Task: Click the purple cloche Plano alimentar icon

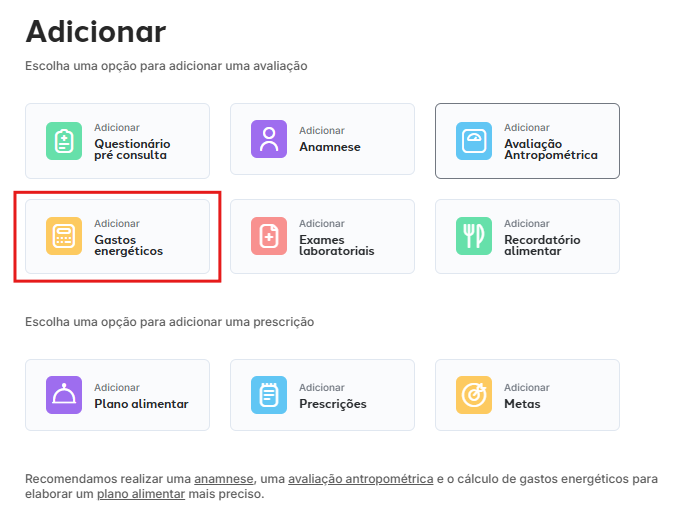Action: click(64, 395)
